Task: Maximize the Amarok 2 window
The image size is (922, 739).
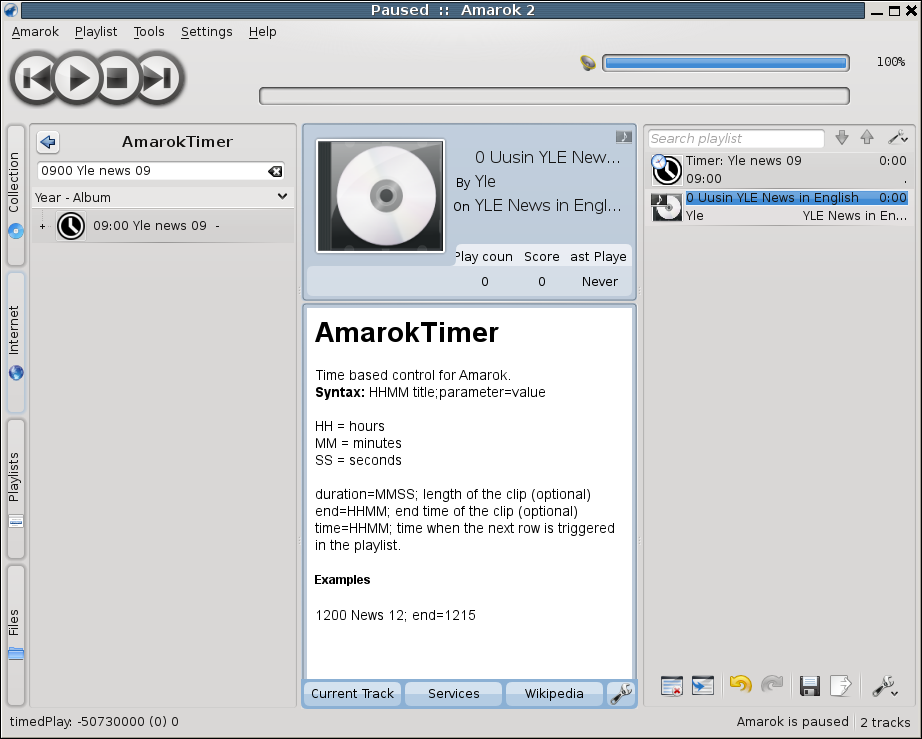Action: 894,11
